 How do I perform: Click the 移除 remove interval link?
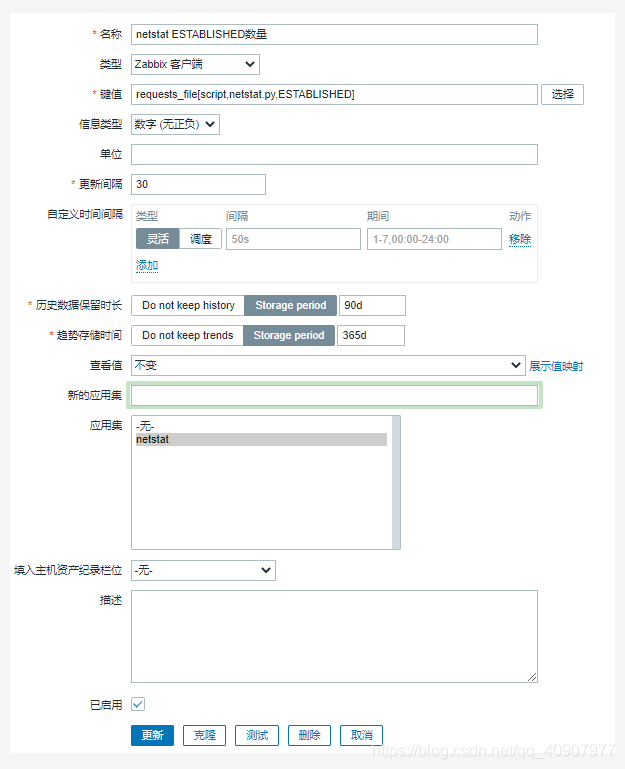point(520,239)
